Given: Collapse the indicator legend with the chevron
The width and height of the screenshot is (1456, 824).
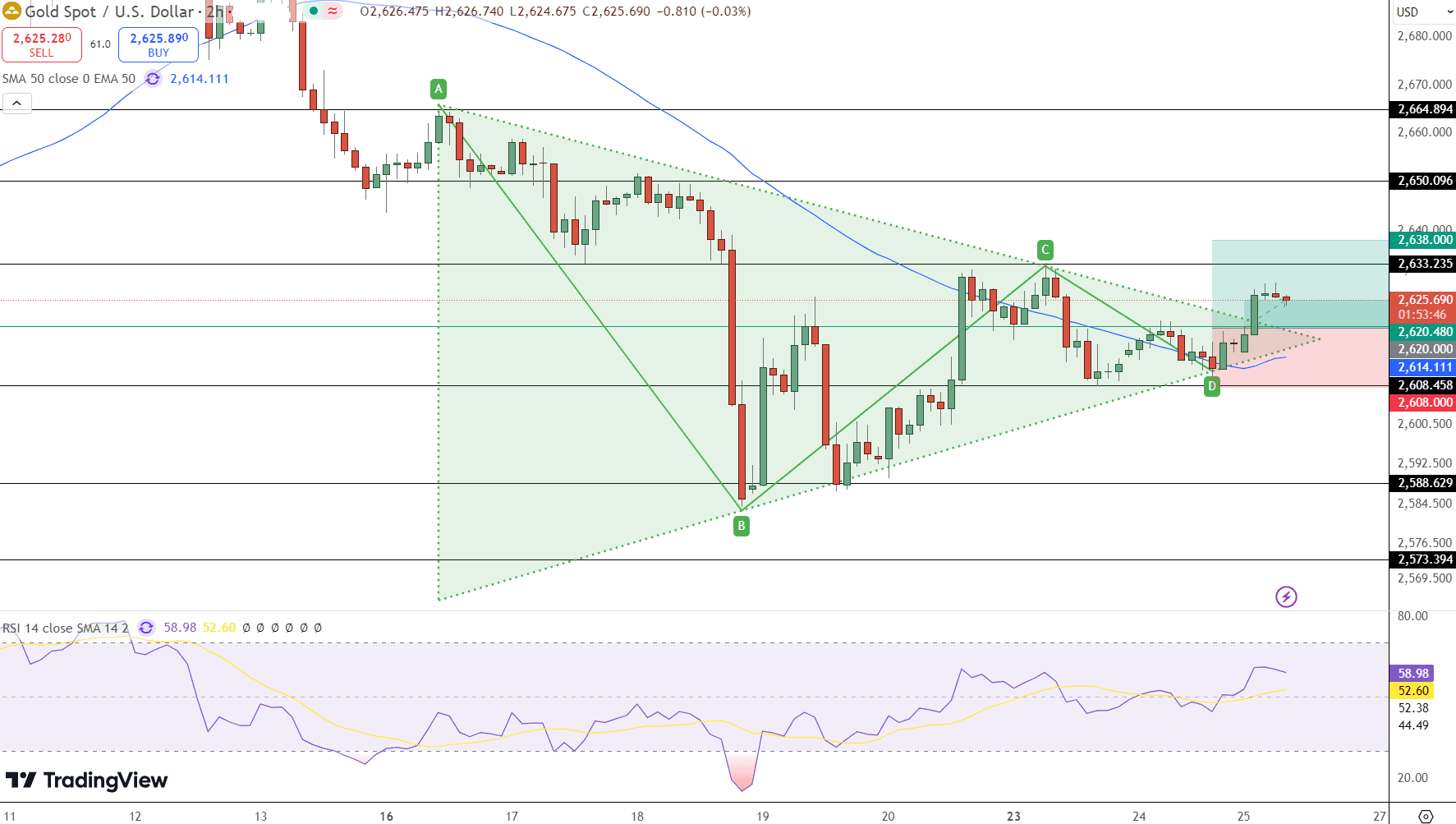Looking at the screenshot, I should 16,104.
